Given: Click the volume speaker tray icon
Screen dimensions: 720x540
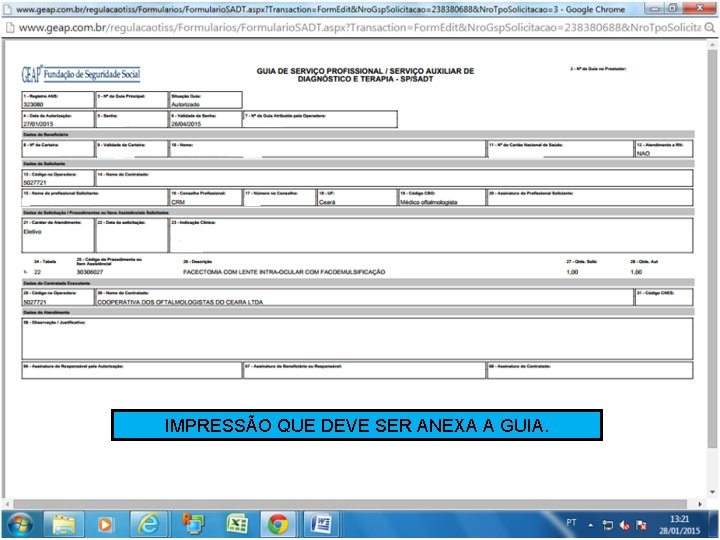Looking at the screenshot, I should pyautogui.click(x=624, y=525).
